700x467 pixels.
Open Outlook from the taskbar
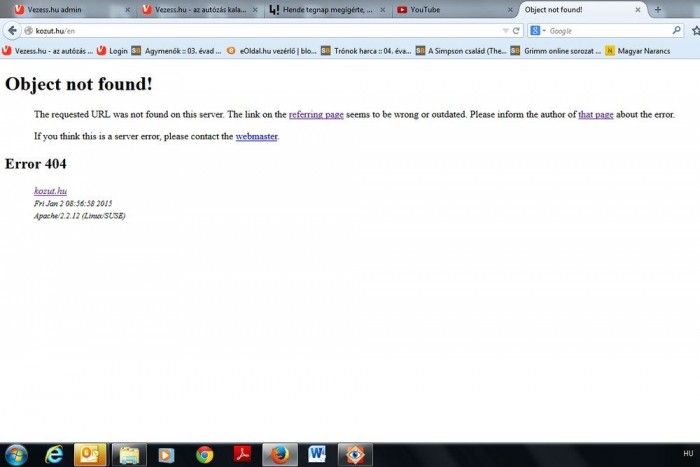[91, 454]
